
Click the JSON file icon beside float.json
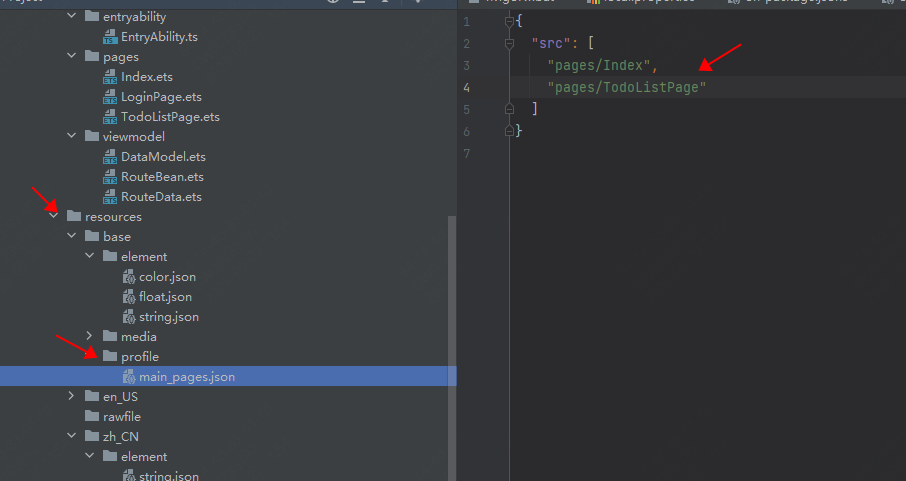tap(129, 297)
